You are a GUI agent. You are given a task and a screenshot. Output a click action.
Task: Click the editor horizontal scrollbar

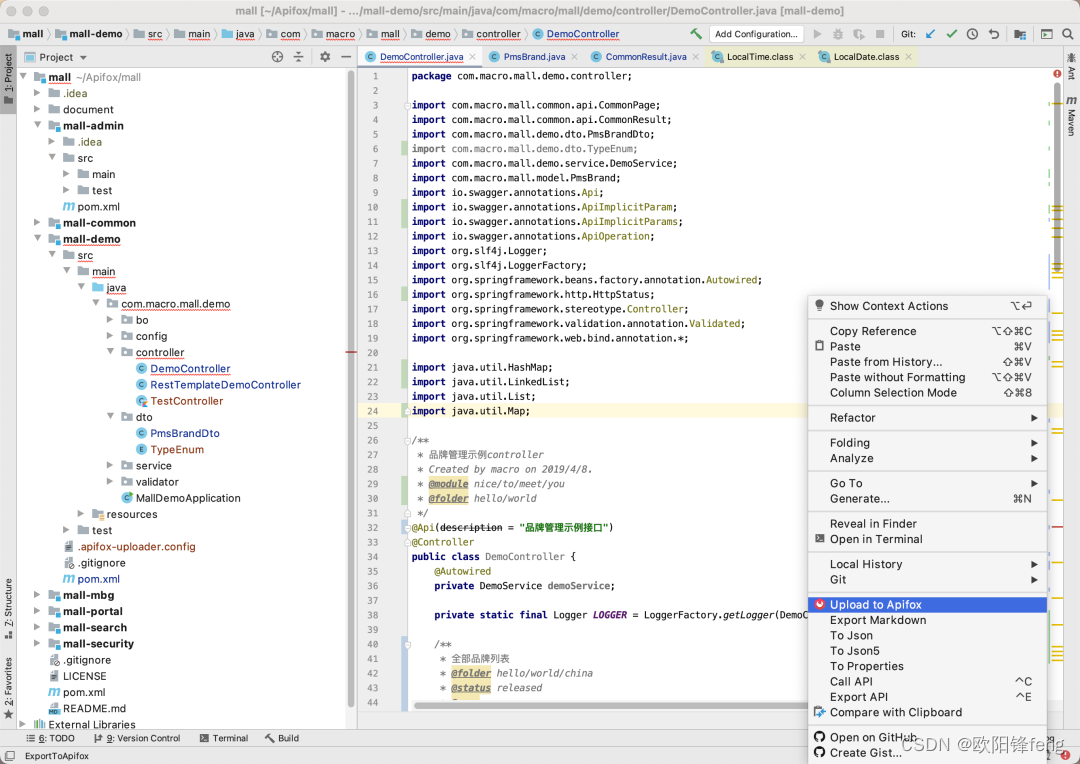pyautogui.click(x=610, y=705)
